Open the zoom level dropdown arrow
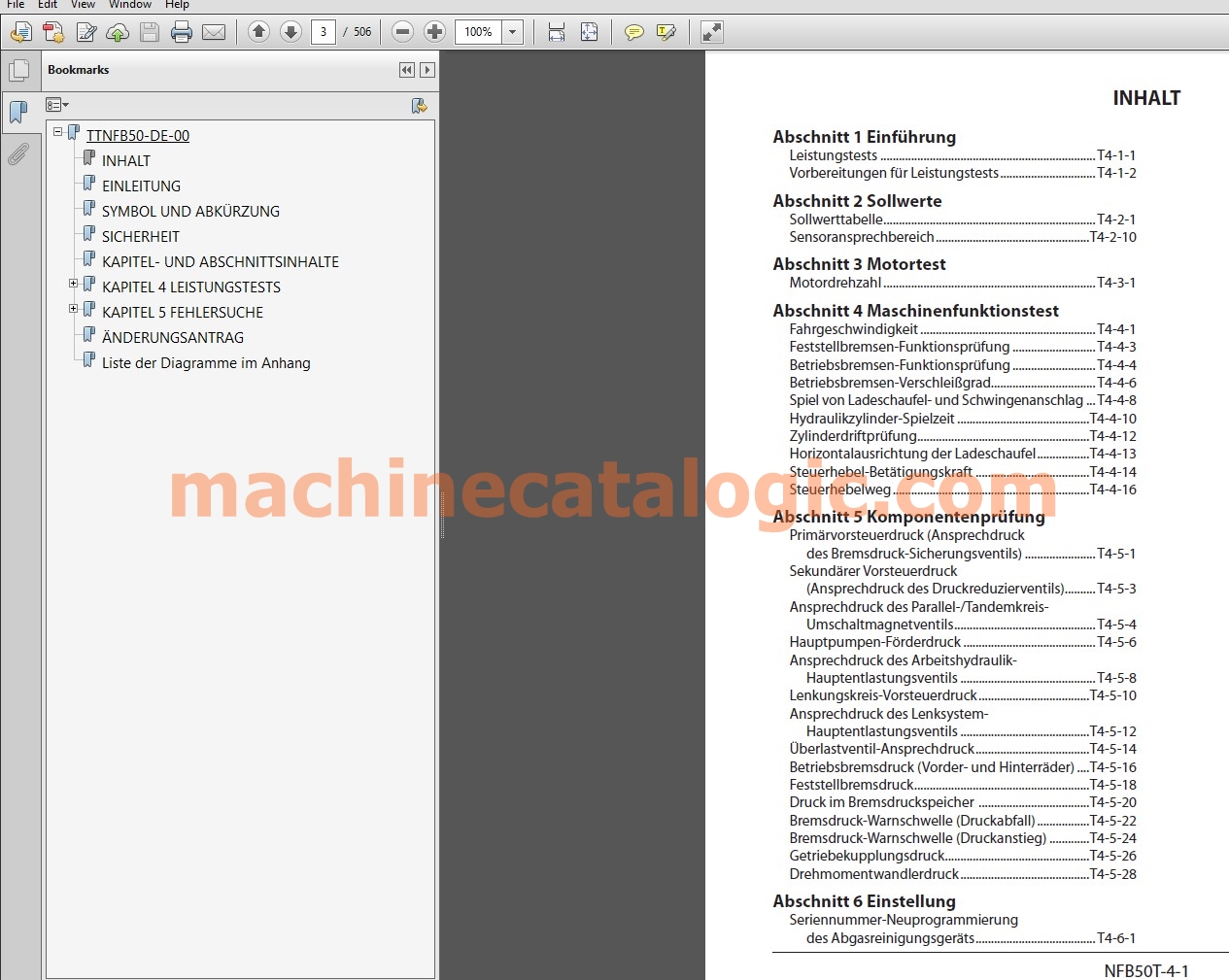This screenshot has width=1229, height=980. coord(513,32)
